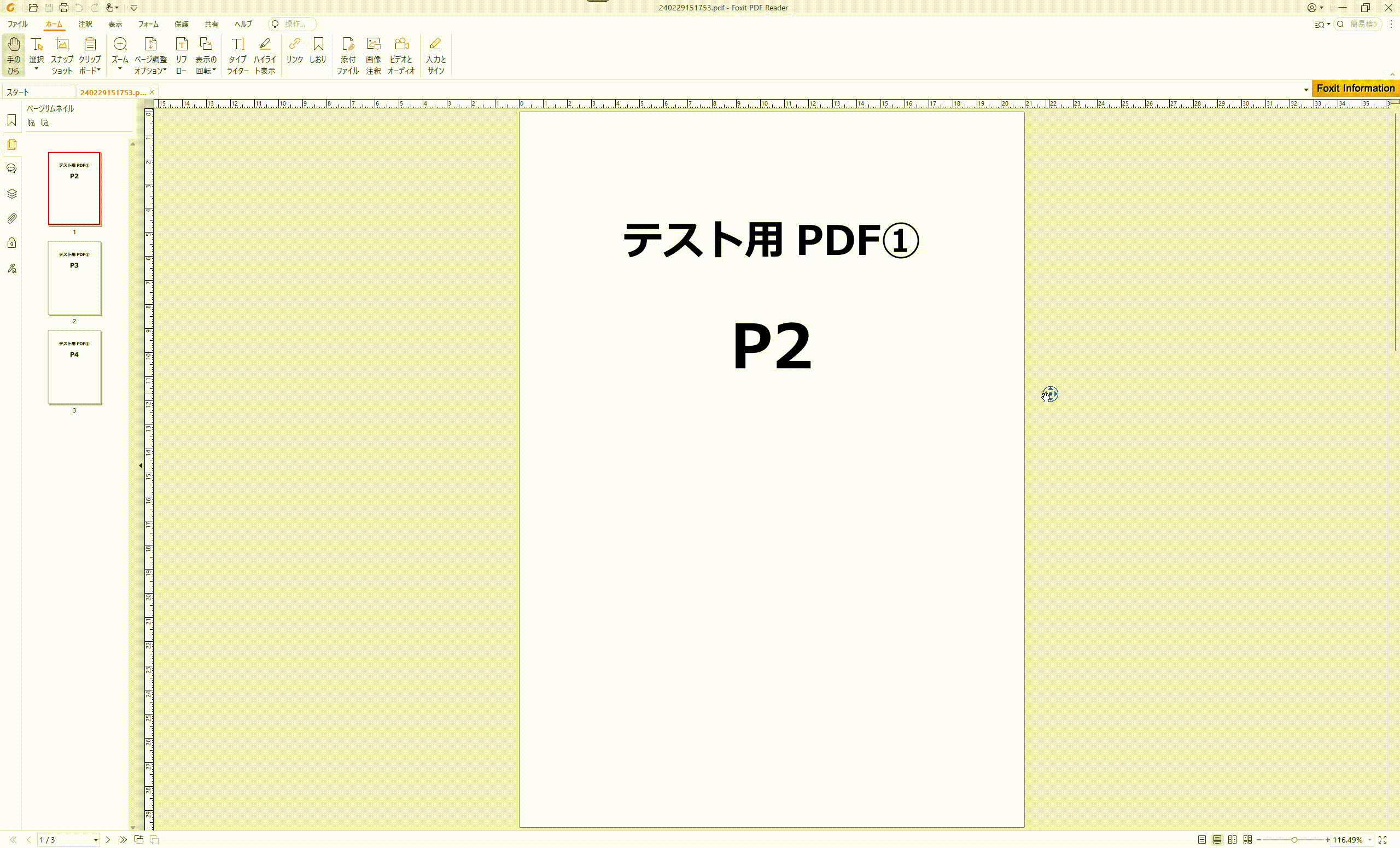The height and width of the screenshot is (848, 1400).
Task: Open the Attachments panel in the sidebar
Action: coord(11,218)
